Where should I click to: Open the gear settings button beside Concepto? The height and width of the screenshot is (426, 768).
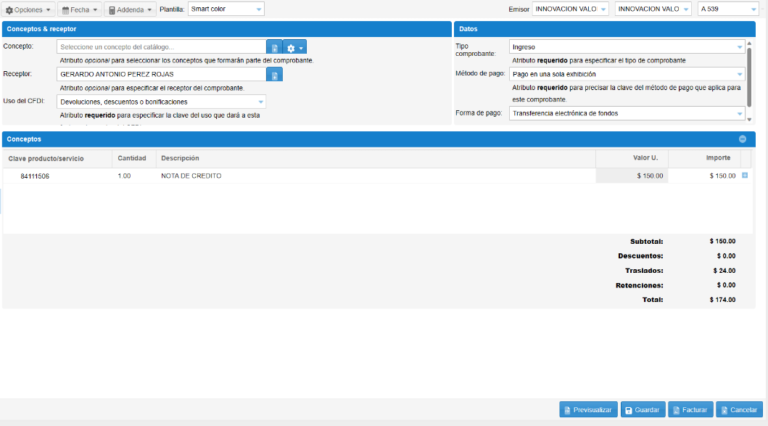[x=294, y=47]
